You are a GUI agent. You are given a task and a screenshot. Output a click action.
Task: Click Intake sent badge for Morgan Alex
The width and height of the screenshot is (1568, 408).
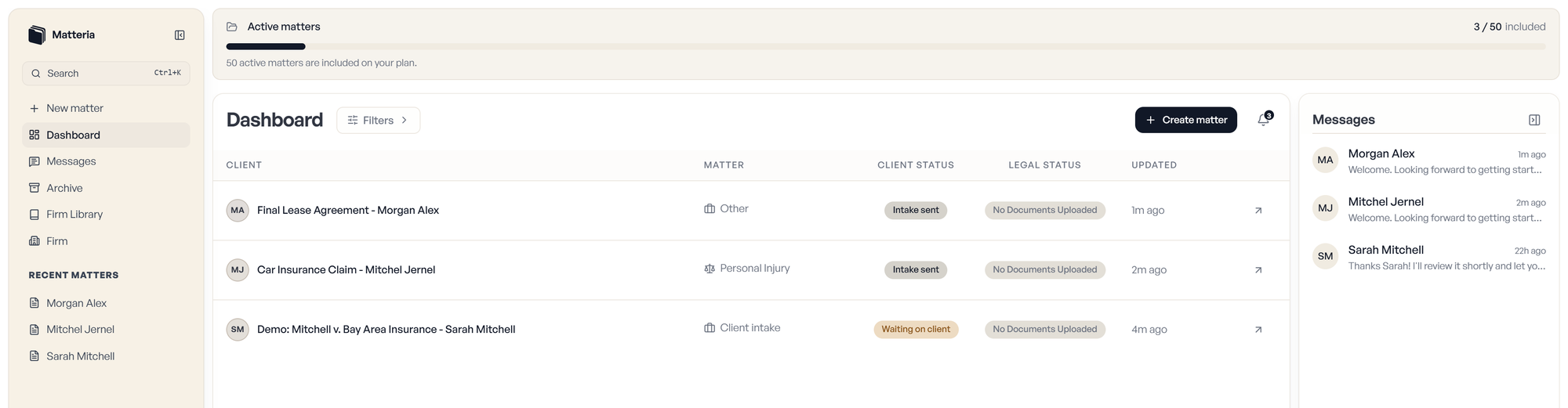pos(916,211)
